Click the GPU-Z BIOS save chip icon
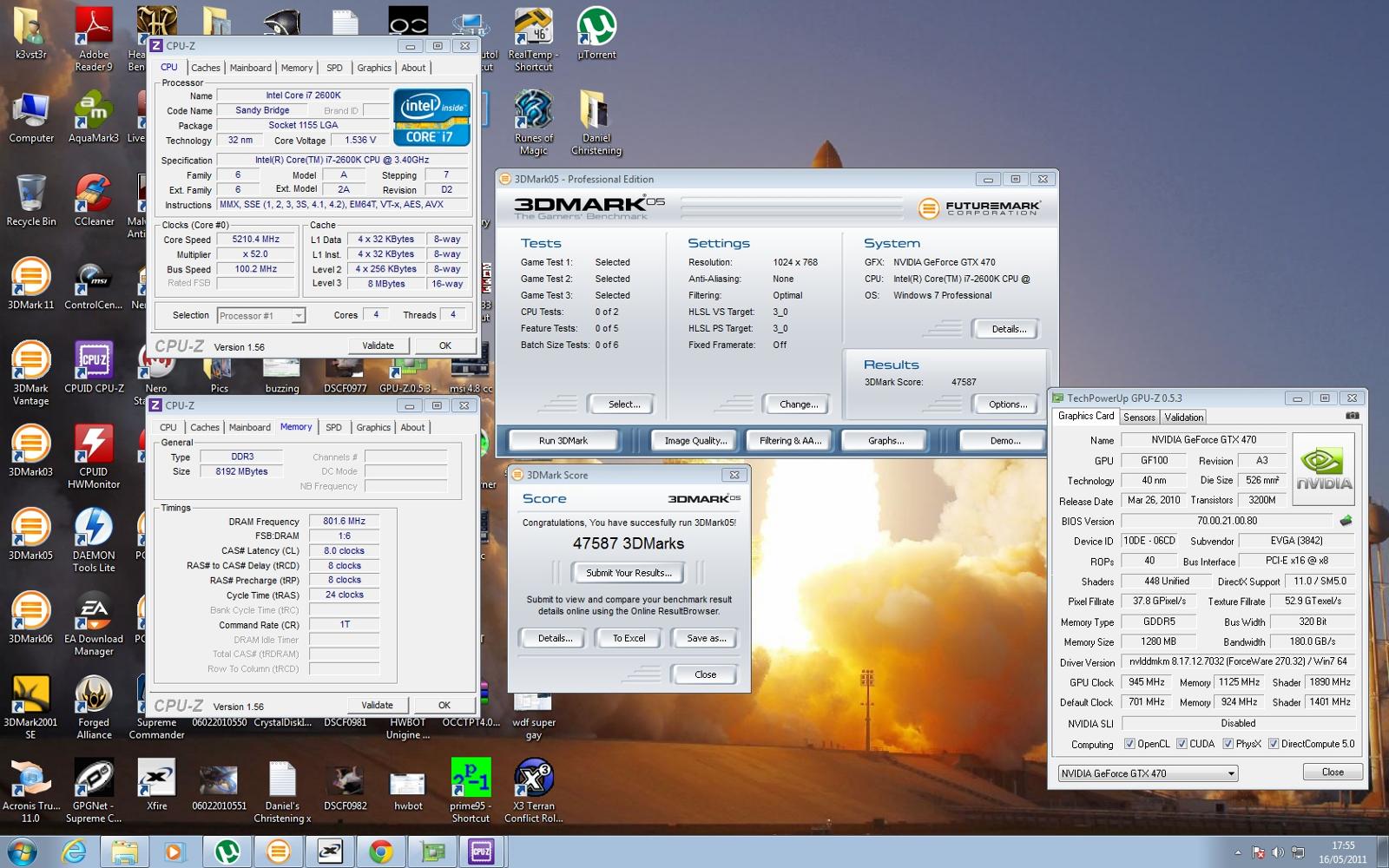This screenshot has height=868, width=1389. [1346, 521]
